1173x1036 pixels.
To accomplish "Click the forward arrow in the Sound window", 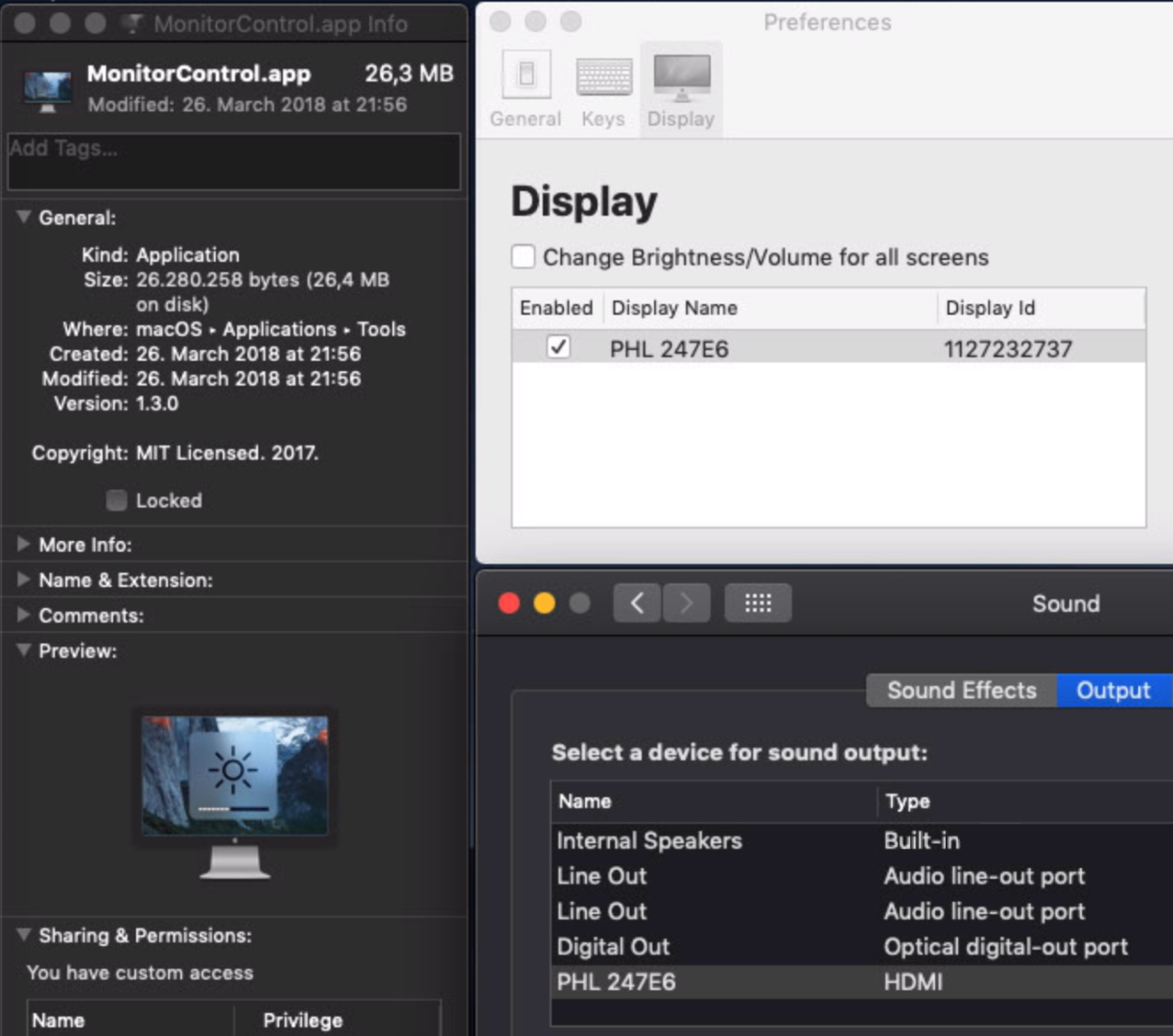I will click(687, 603).
